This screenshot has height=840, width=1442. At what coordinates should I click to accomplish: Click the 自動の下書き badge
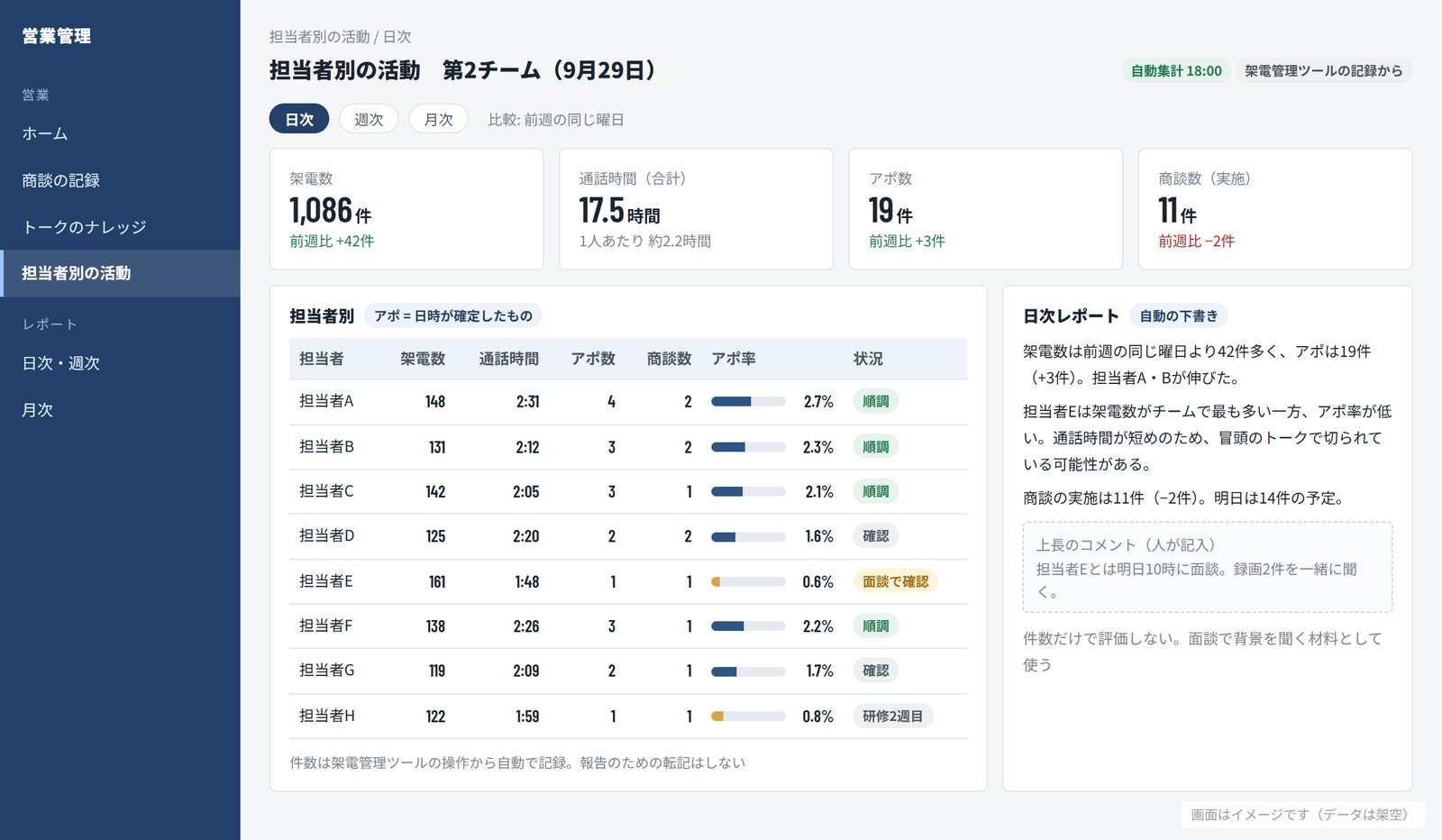(x=1178, y=315)
